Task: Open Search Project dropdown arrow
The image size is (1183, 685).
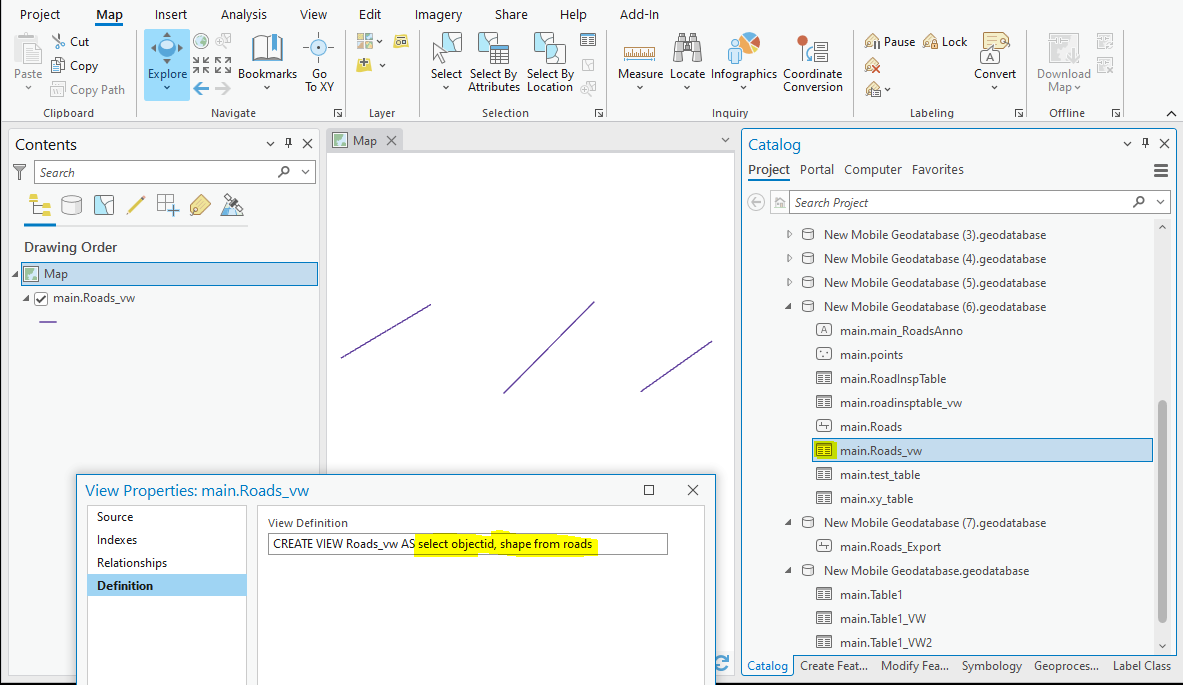Action: [x=1160, y=202]
